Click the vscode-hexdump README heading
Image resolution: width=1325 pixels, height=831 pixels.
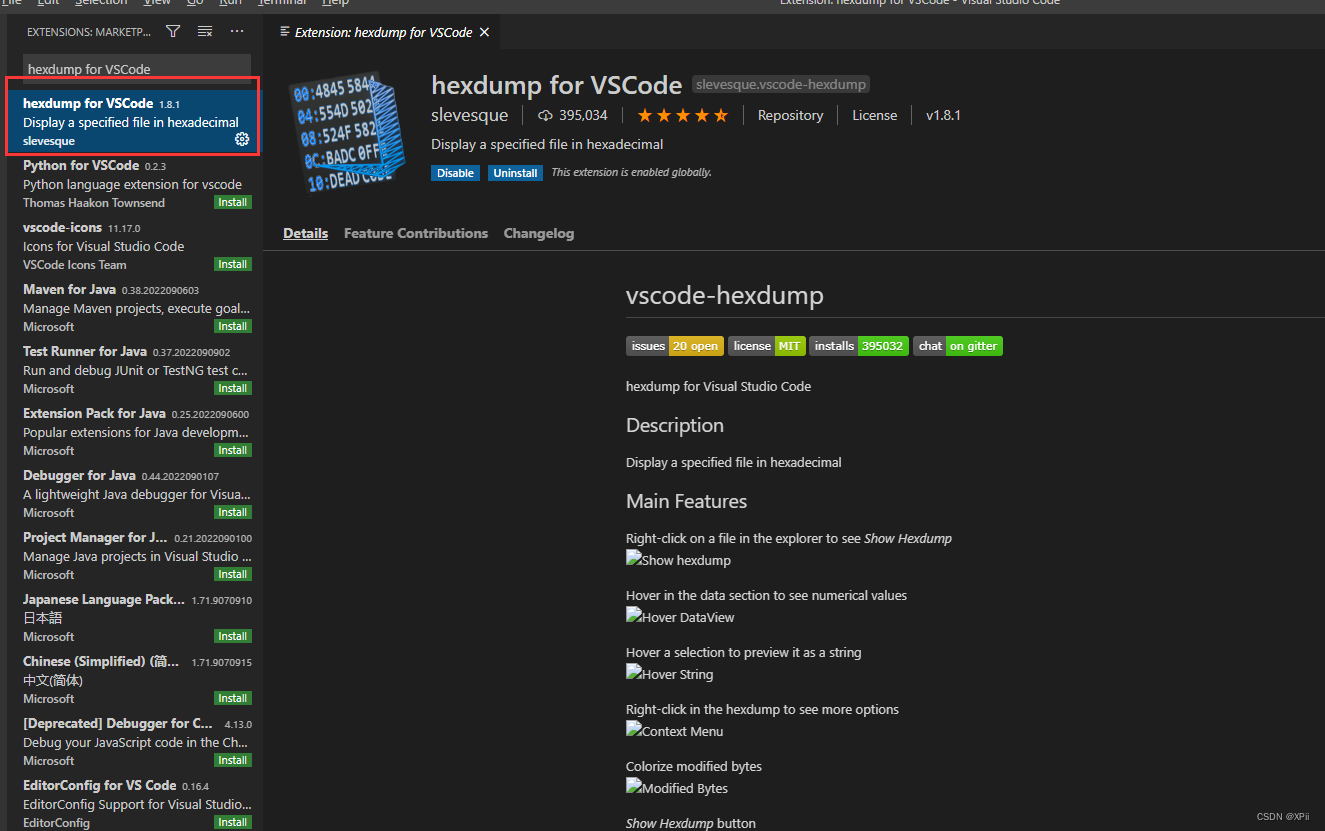coord(725,296)
